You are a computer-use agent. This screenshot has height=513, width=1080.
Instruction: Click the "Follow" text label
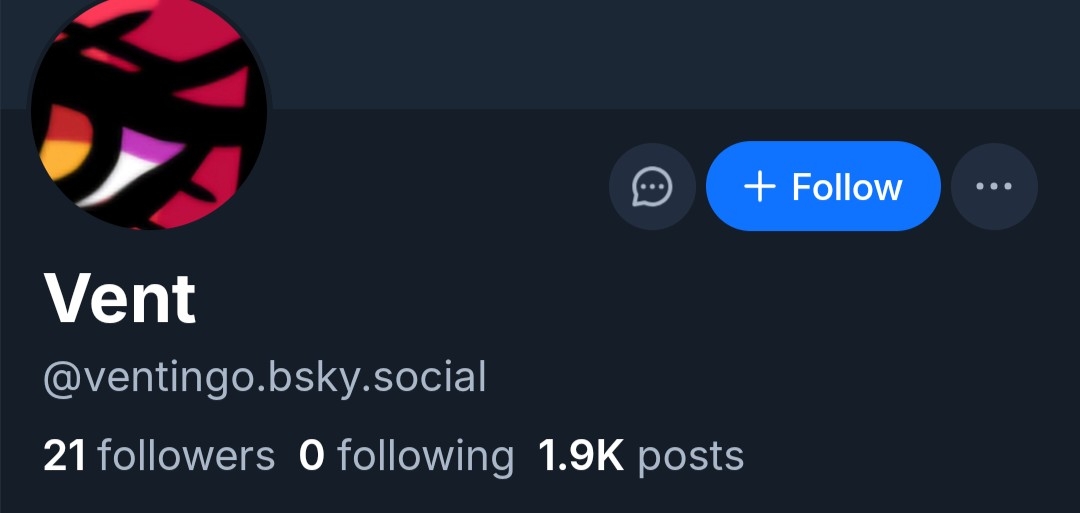847,187
